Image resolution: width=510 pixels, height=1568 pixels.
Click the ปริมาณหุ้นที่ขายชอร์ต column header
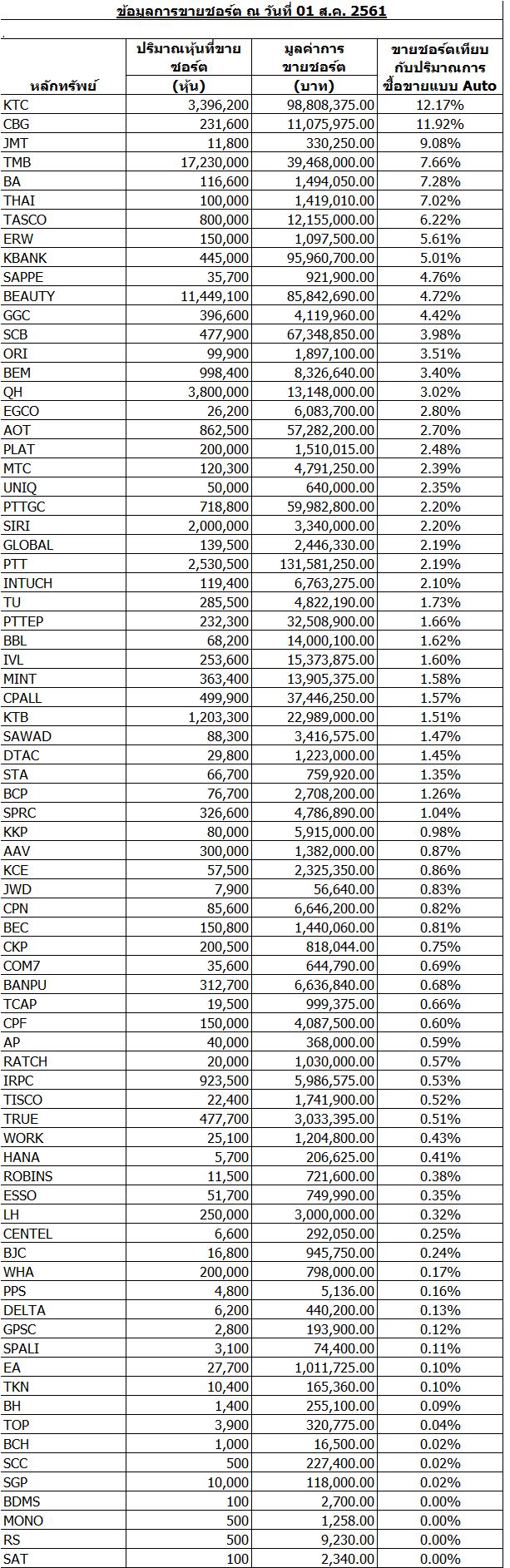click(189, 67)
